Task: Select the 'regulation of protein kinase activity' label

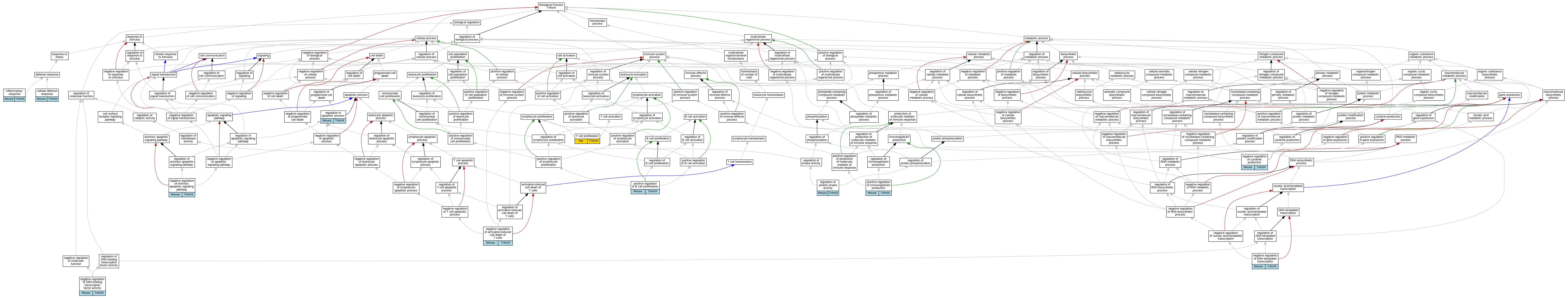Action: tap(828, 185)
